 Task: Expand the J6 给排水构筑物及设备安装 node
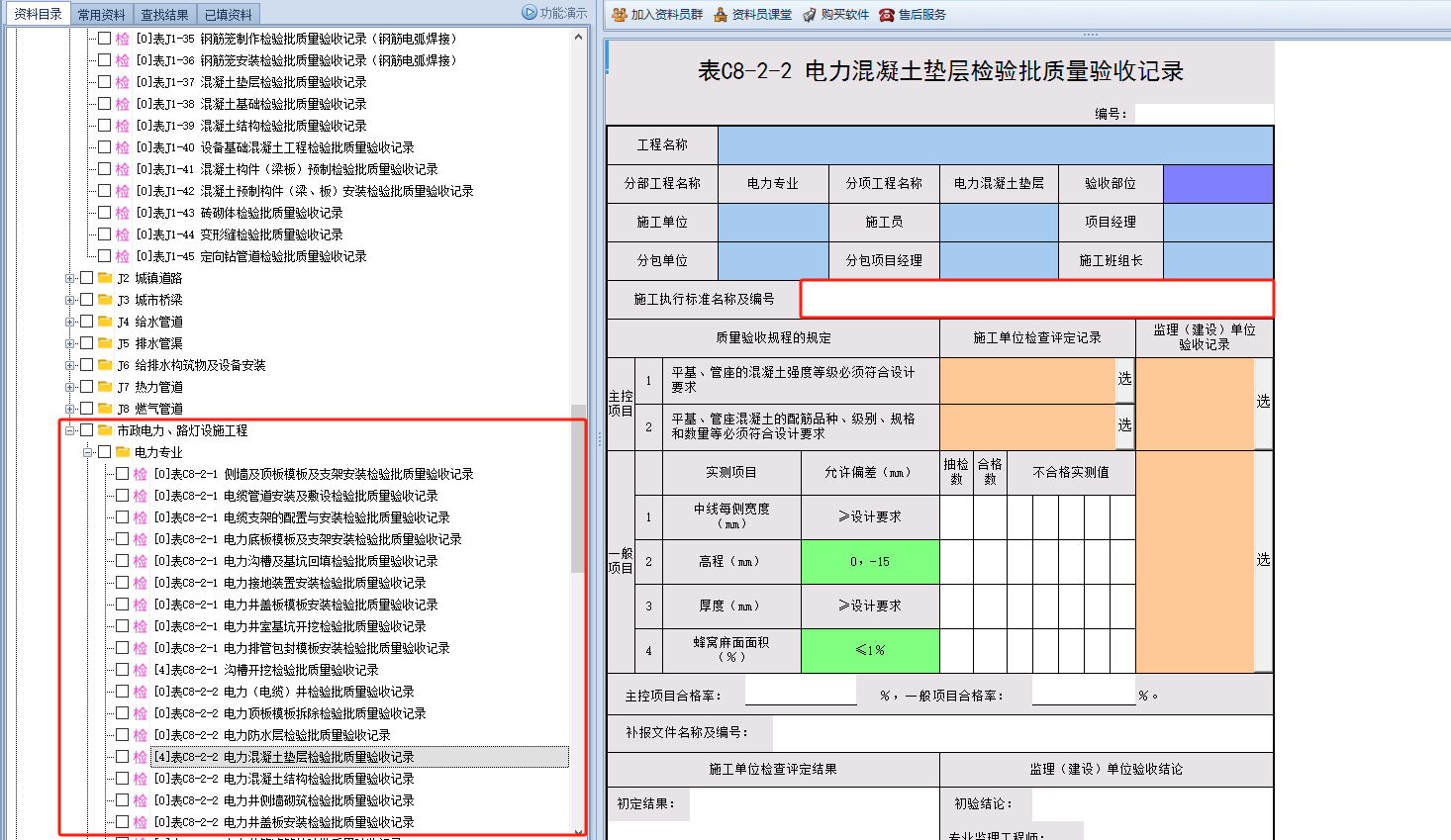click(x=70, y=365)
